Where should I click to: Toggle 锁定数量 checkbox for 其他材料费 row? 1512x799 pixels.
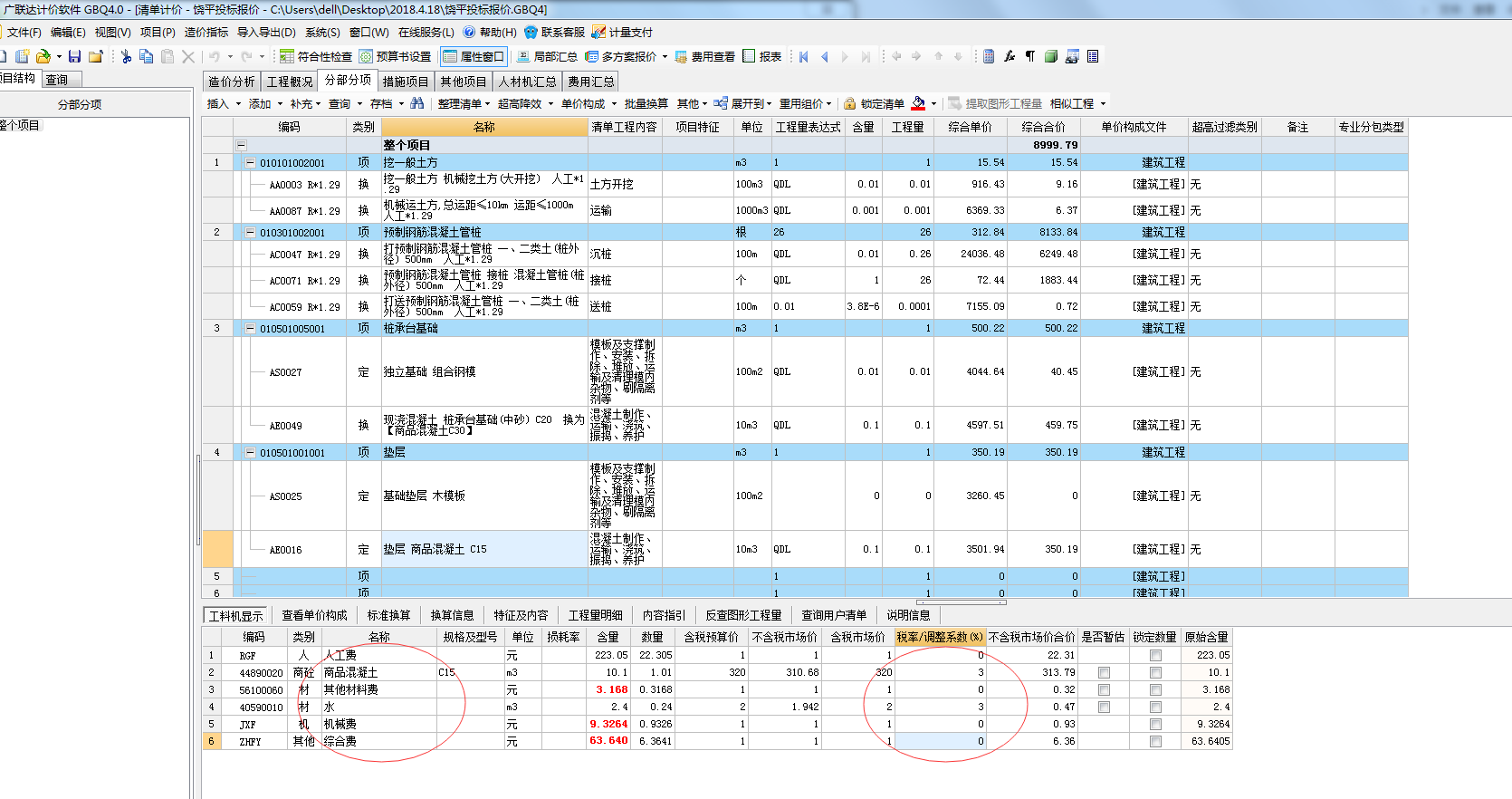pyautogui.click(x=1155, y=689)
